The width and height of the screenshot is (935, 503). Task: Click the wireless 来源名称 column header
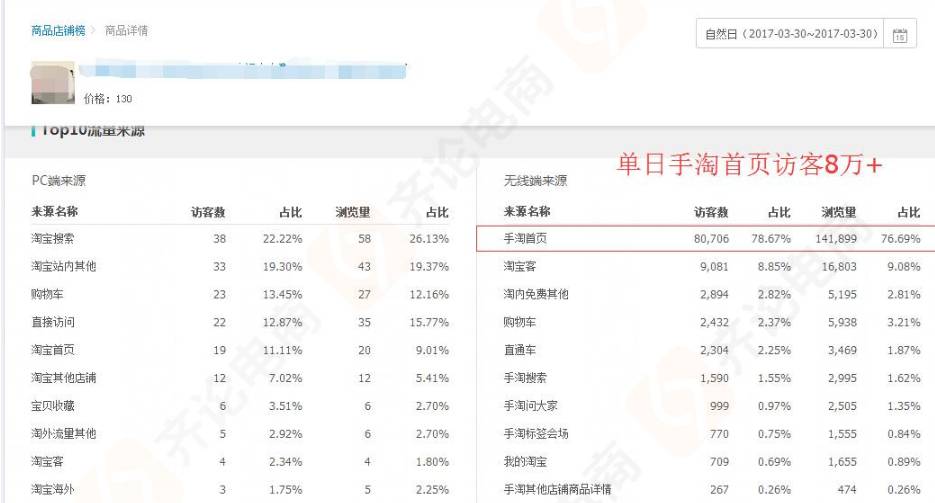coord(527,212)
